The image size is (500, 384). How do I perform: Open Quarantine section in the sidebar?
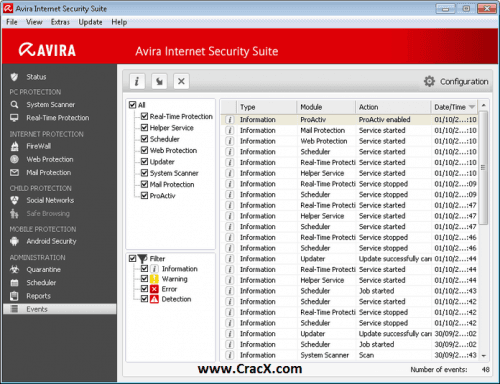click(43, 269)
